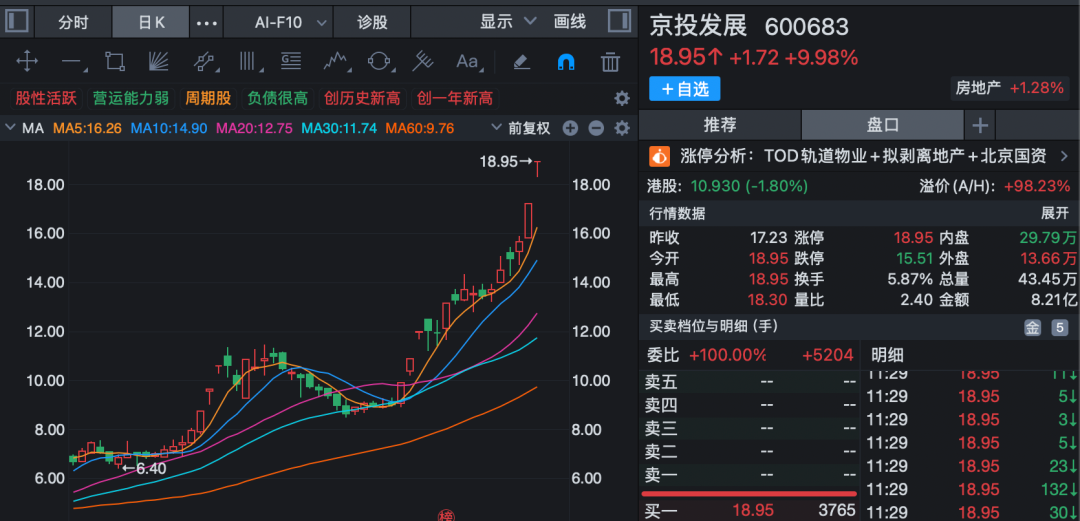Open the 诊股 tab

372,22
